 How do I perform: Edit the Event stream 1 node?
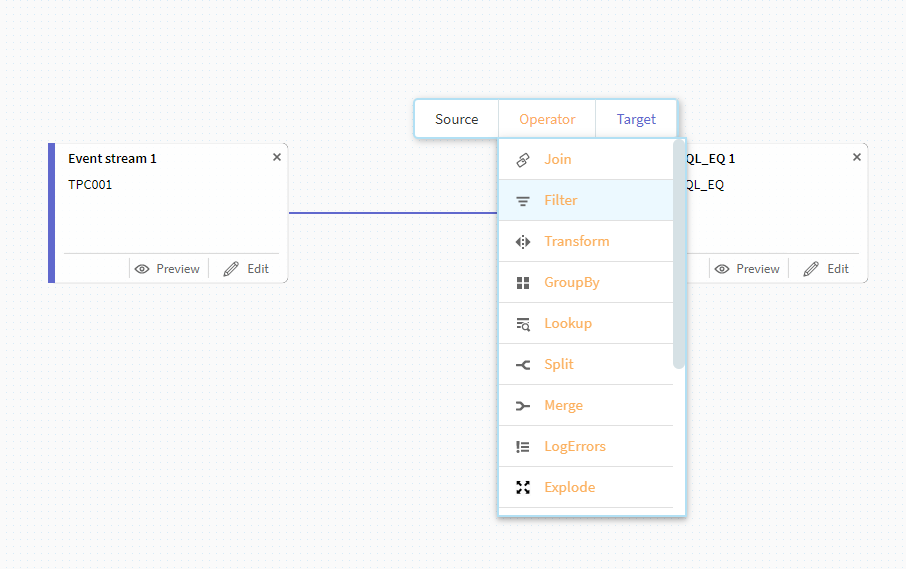click(246, 269)
